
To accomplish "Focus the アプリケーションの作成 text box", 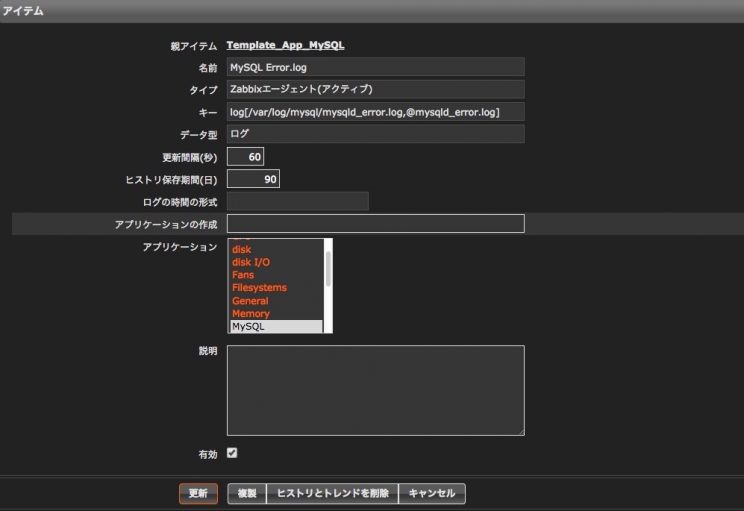I will click(x=375, y=224).
